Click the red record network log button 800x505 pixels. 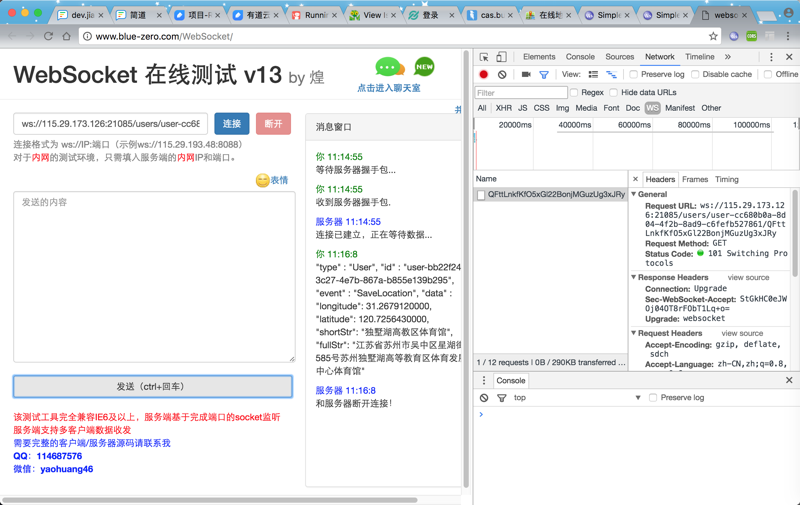tap(484, 74)
